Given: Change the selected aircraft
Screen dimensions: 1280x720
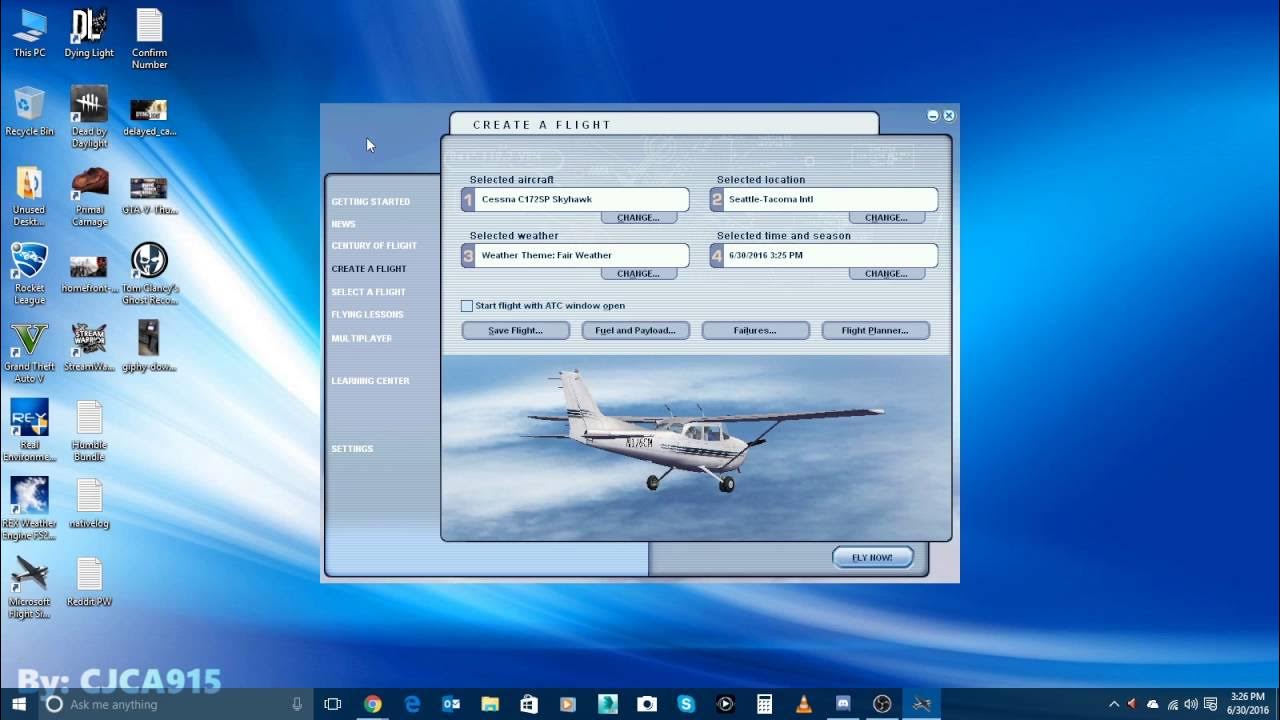Looking at the screenshot, I should coord(638,218).
